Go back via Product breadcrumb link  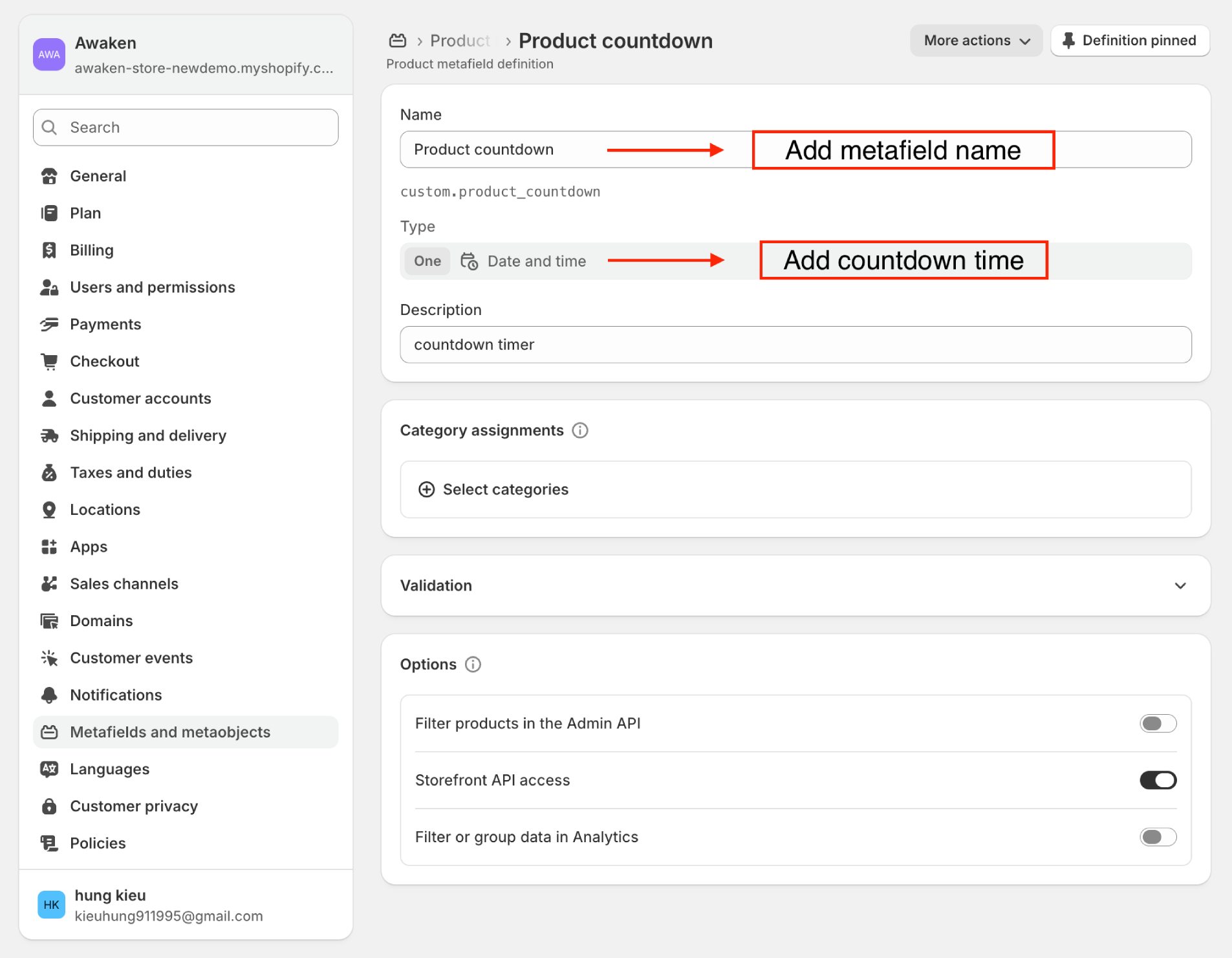[x=460, y=41]
